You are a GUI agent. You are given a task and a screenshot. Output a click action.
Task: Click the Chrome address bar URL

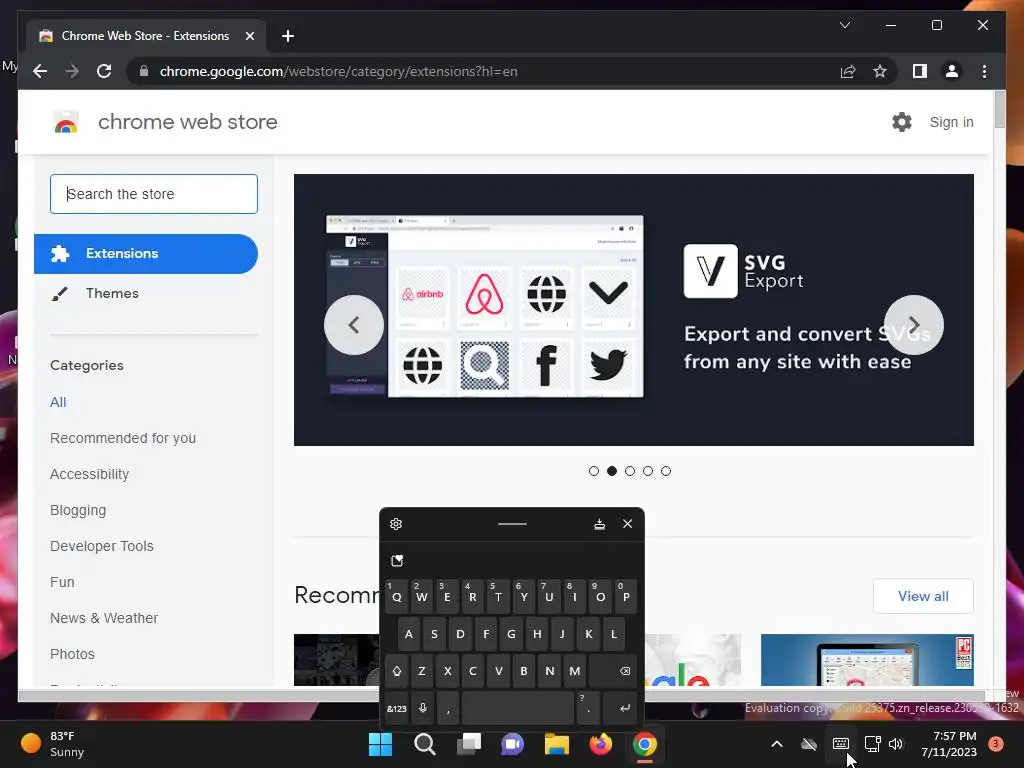[338, 71]
